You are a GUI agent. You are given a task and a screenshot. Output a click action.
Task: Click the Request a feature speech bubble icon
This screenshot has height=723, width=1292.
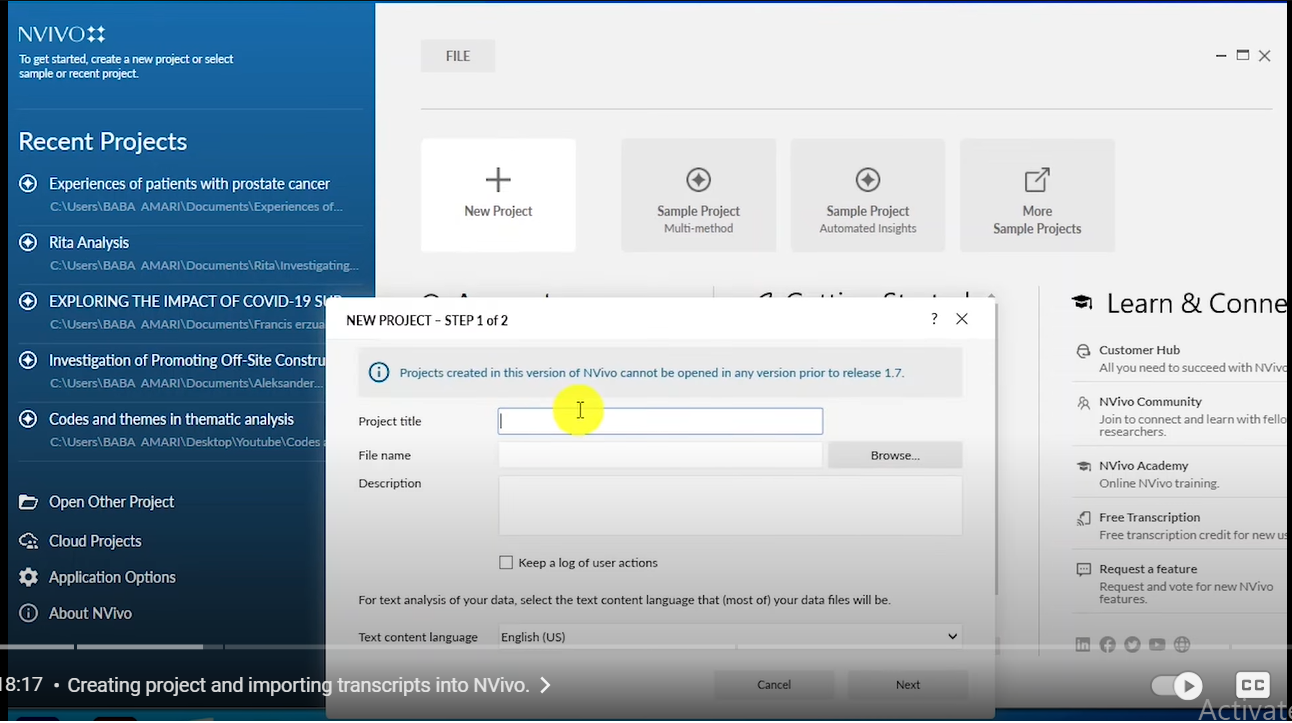click(1083, 570)
